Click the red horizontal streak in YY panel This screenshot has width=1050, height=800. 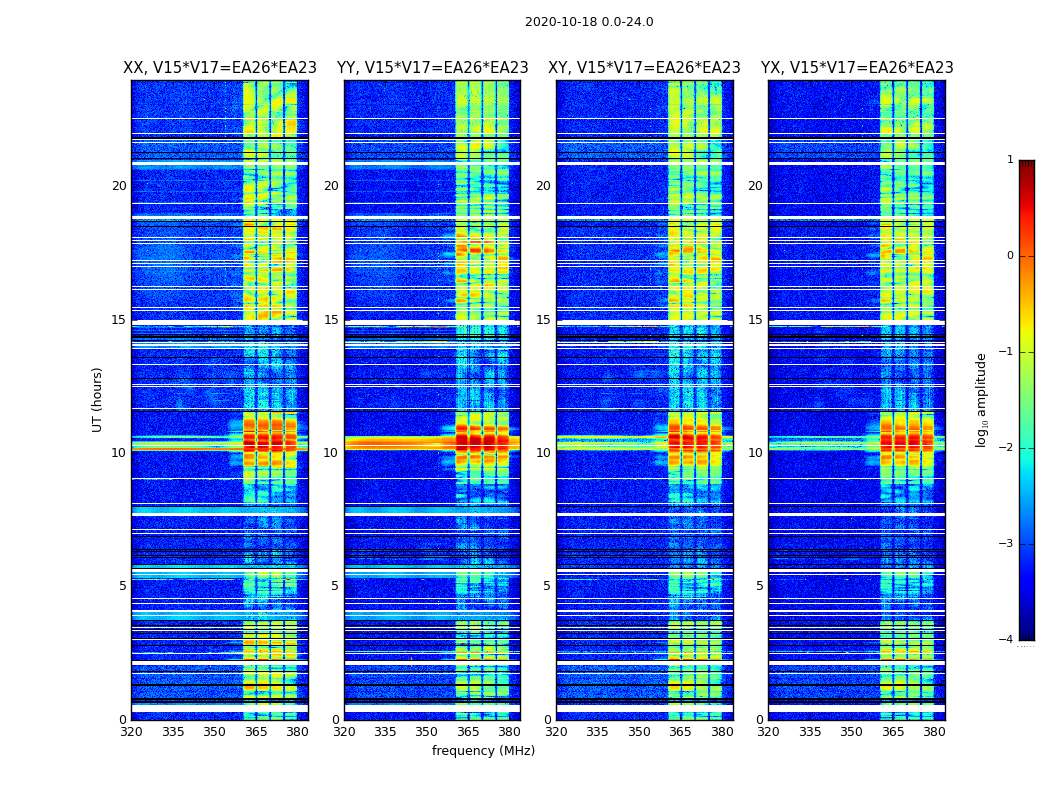click(x=400, y=443)
